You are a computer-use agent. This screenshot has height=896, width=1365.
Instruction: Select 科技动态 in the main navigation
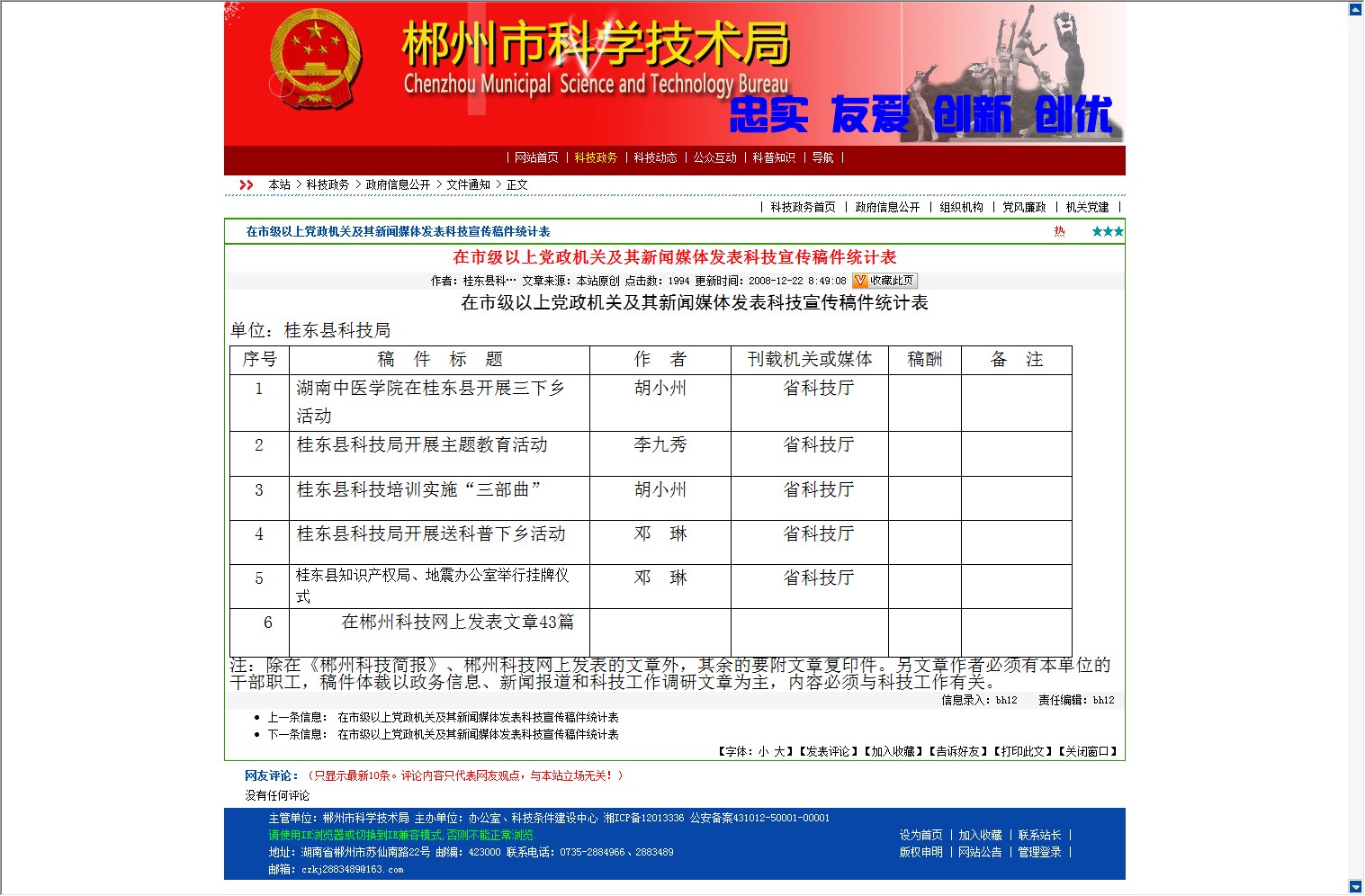coord(655,158)
